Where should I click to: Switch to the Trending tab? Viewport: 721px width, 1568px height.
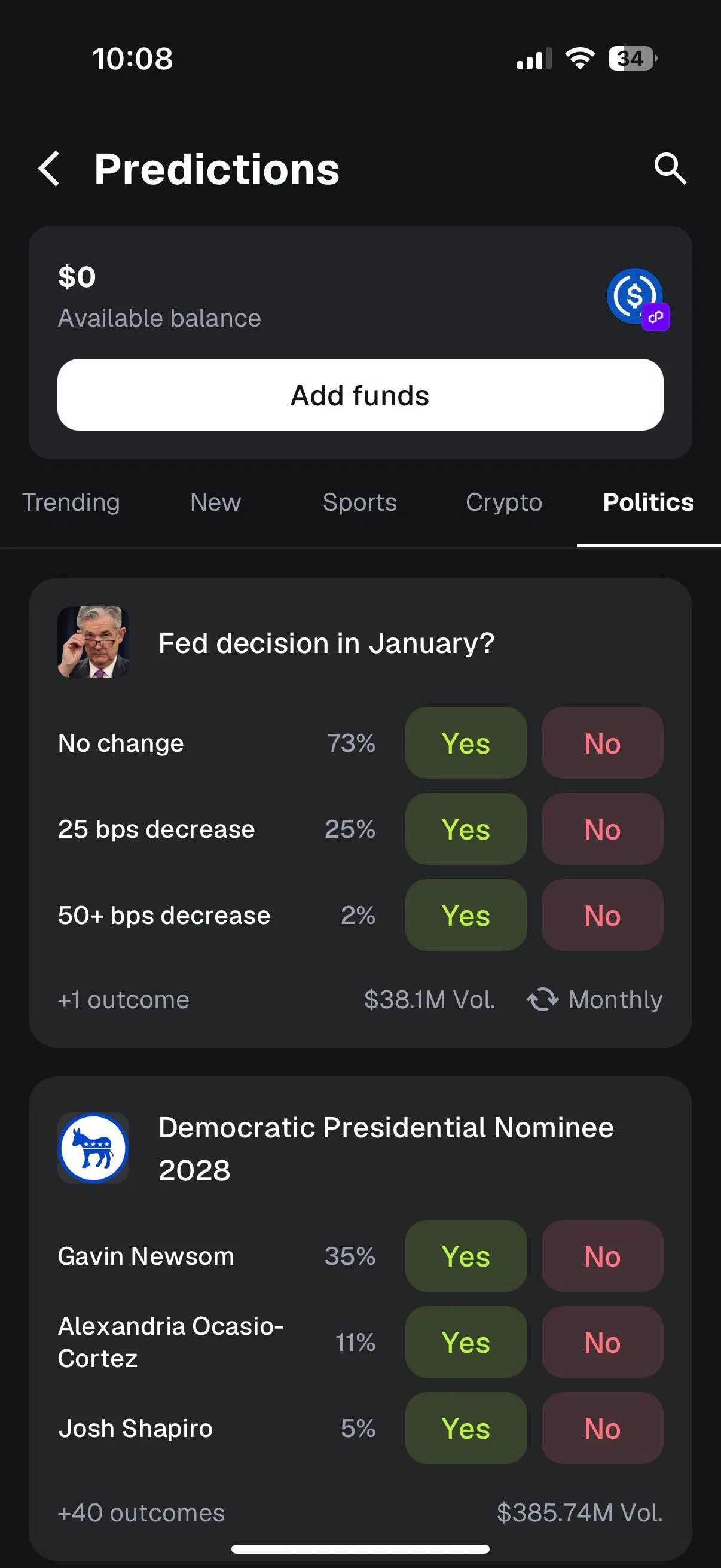pos(71,502)
